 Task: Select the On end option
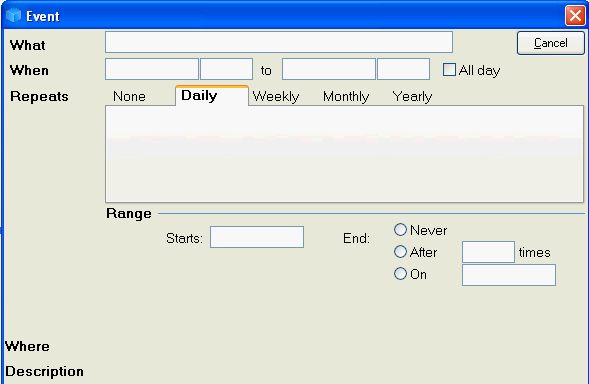tap(400, 274)
